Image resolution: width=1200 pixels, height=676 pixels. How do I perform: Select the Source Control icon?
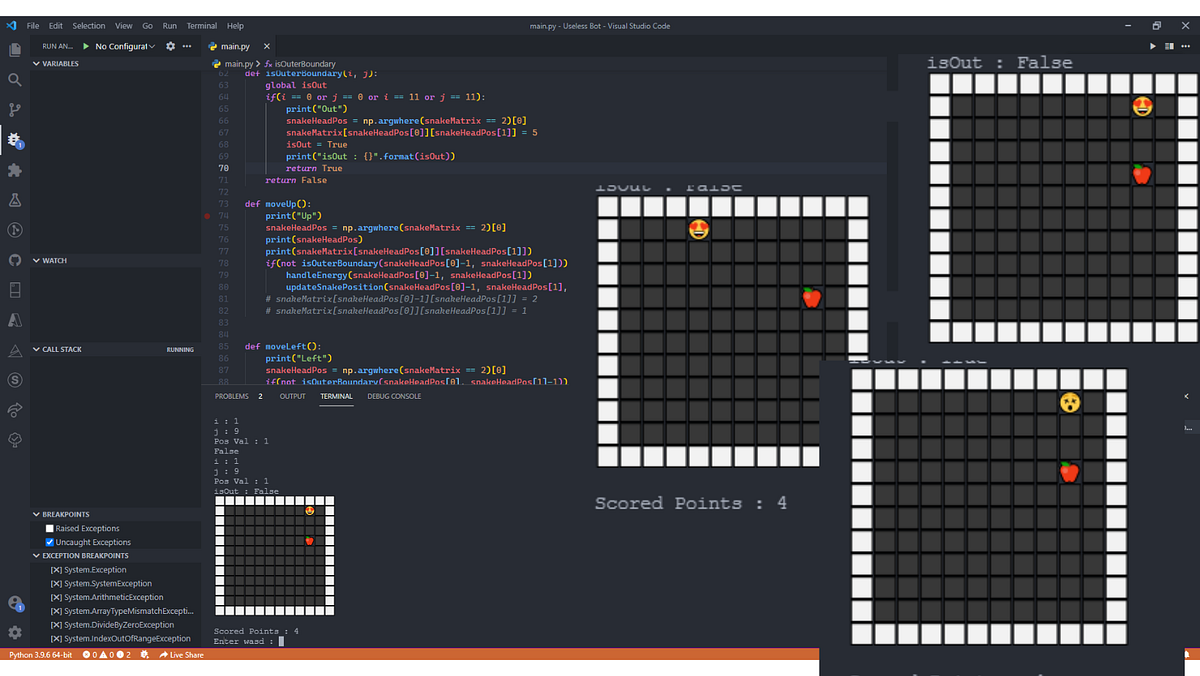click(14, 110)
